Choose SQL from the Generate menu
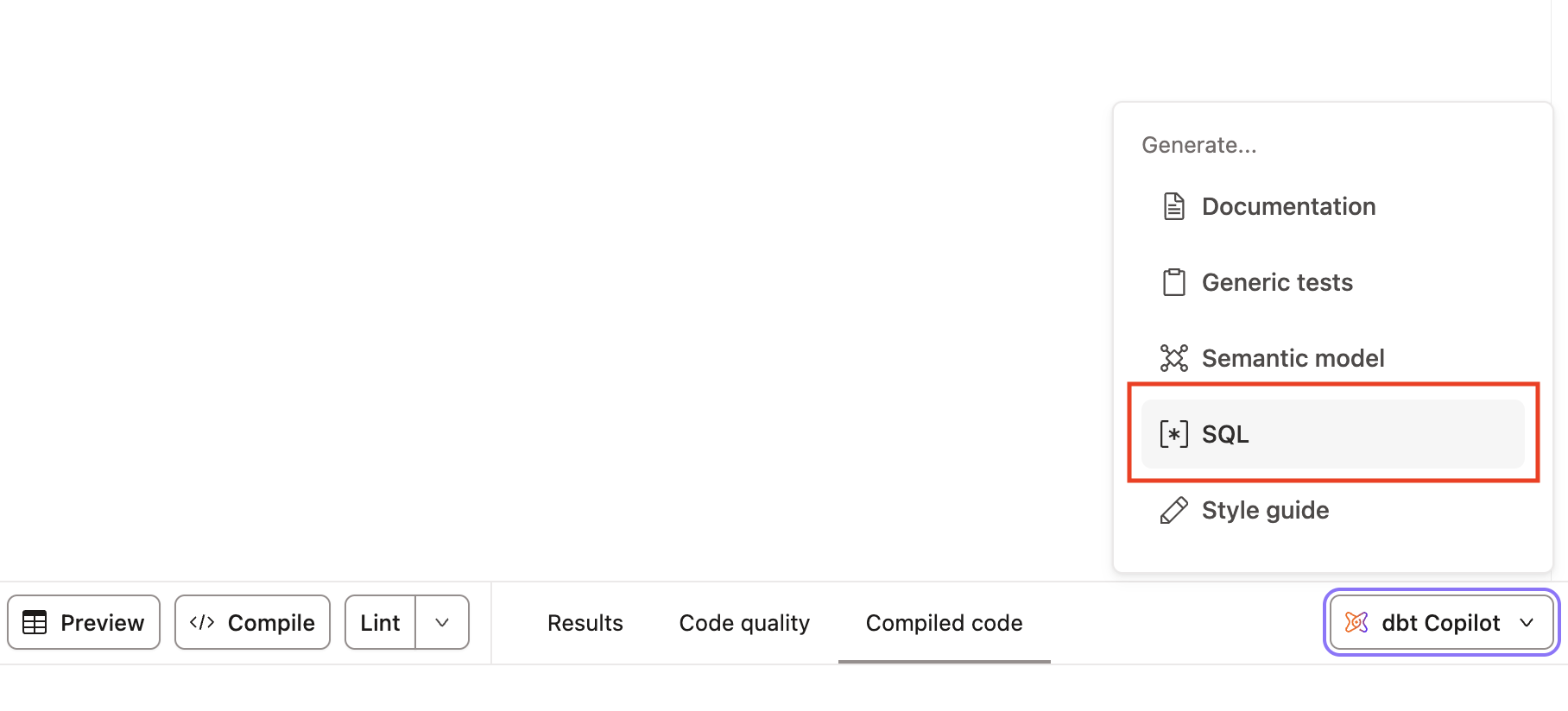Screen dimensions: 1568x711 coord(1226,434)
